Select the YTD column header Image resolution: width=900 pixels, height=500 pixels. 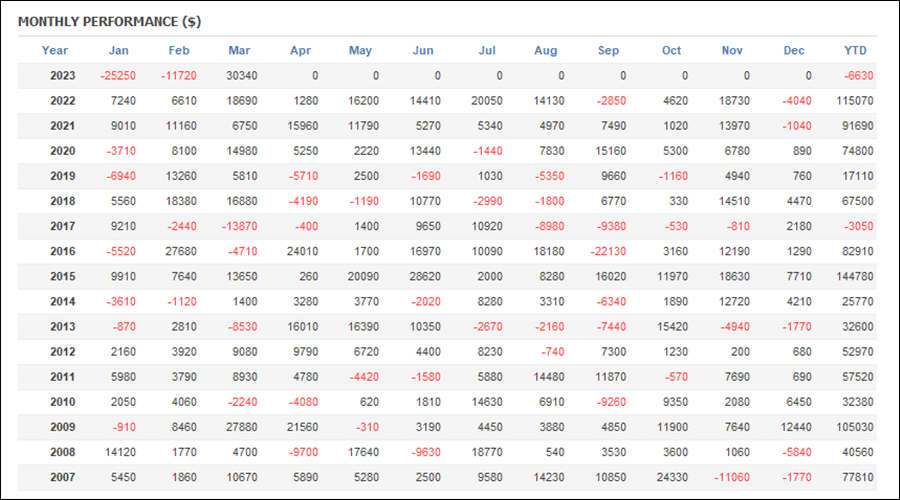click(x=855, y=51)
